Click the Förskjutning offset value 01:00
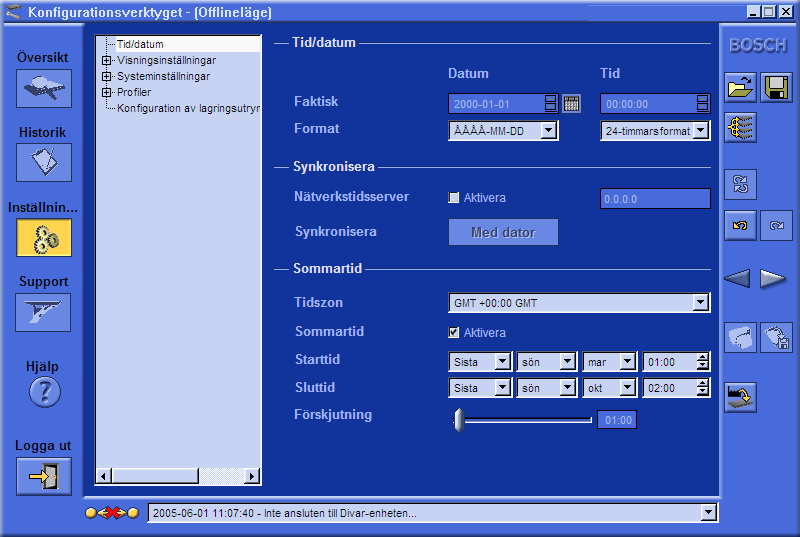800x537 pixels. click(617, 420)
